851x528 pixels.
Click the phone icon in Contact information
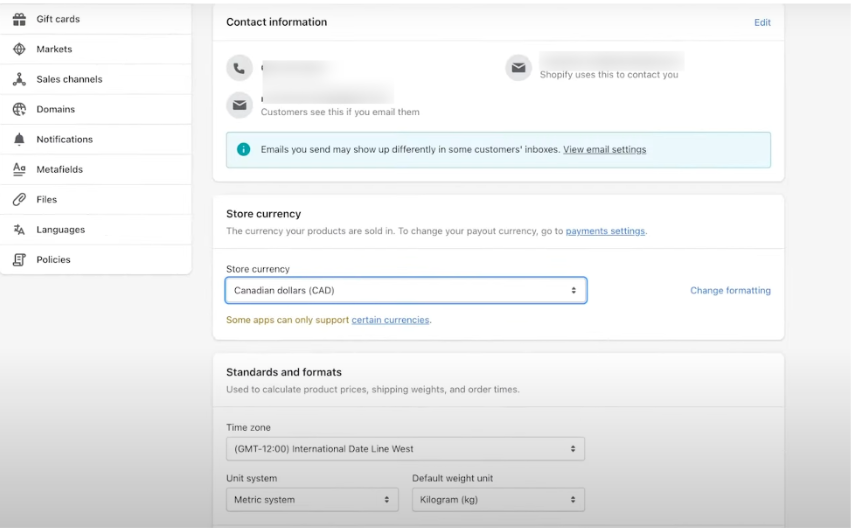coord(239,68)
